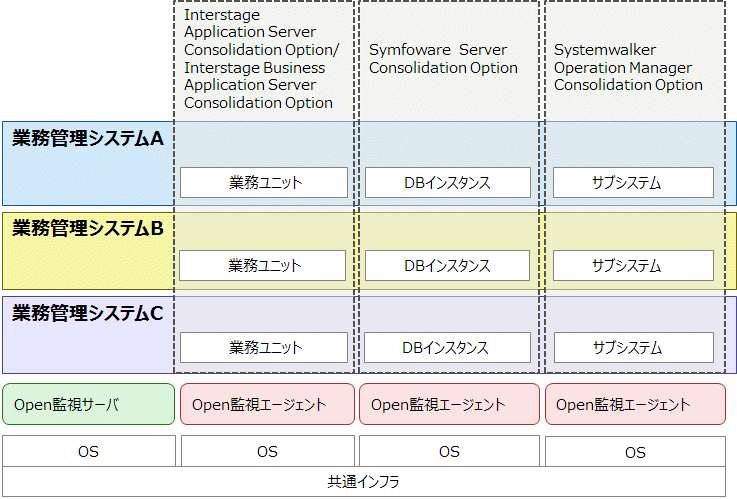
Task: Select the 業務管理システムC label
Action: pos(88,313)
